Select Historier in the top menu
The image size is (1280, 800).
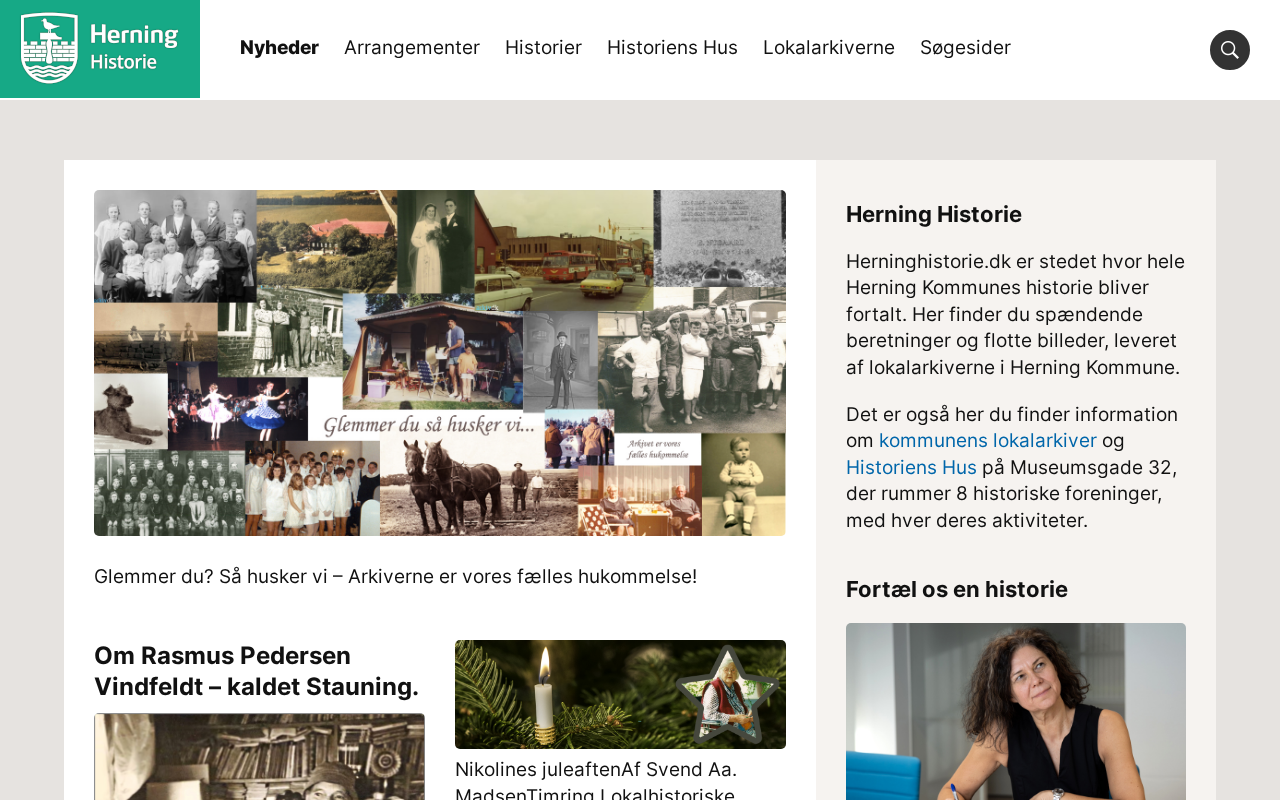coord(543,48)
